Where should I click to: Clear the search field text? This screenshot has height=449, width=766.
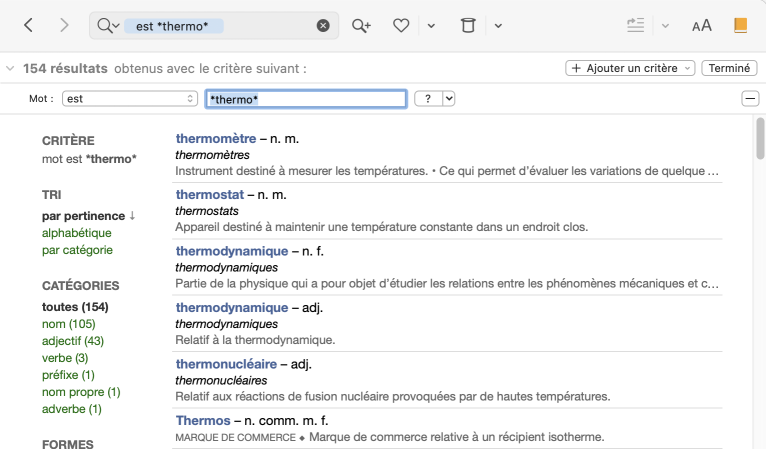coord(323,25)
